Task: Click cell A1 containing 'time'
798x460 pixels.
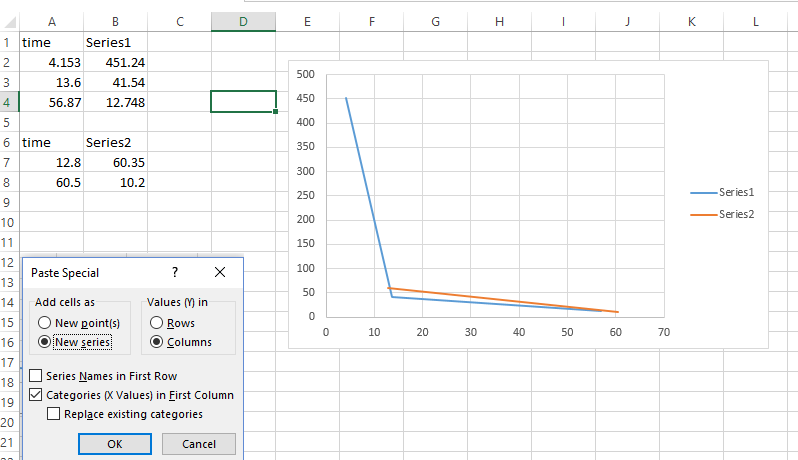Action: (51, 42)
